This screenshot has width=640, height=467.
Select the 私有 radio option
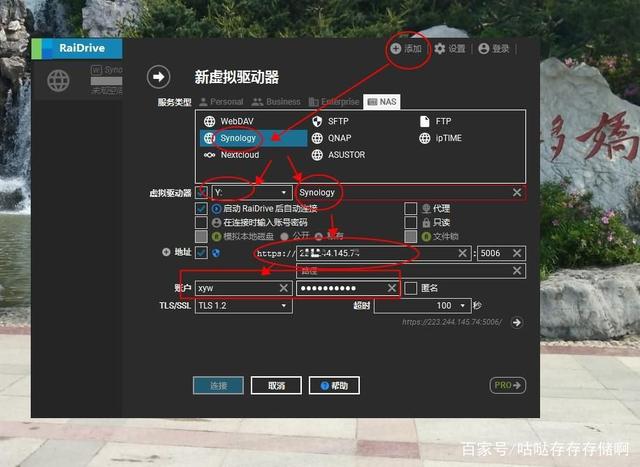click(319, 236)
